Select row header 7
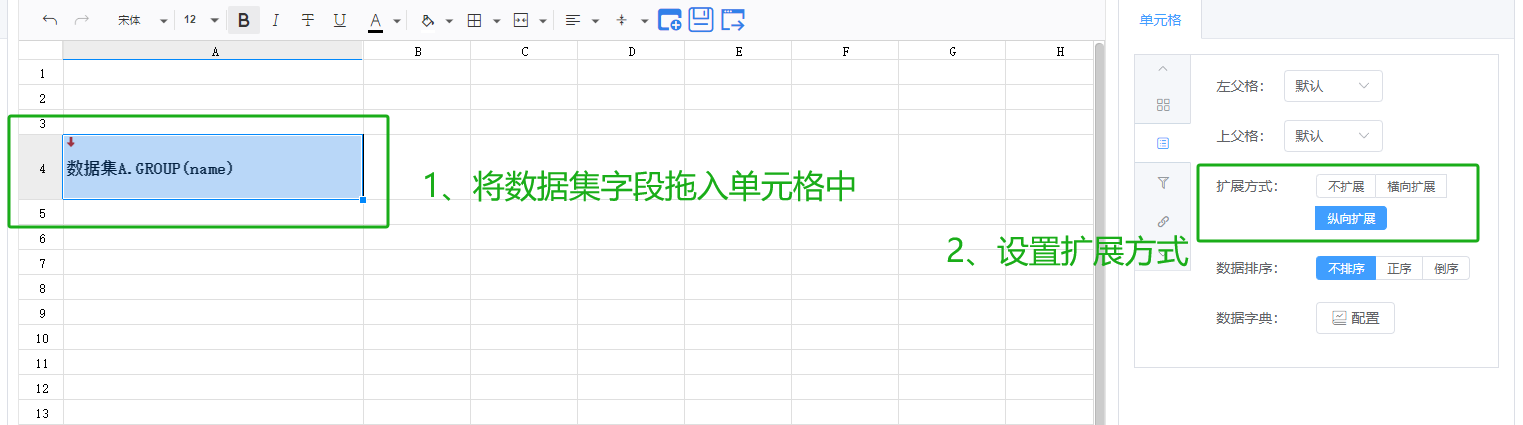The height and width of the screenshot is (425, 1523). (x=41, y=263)
